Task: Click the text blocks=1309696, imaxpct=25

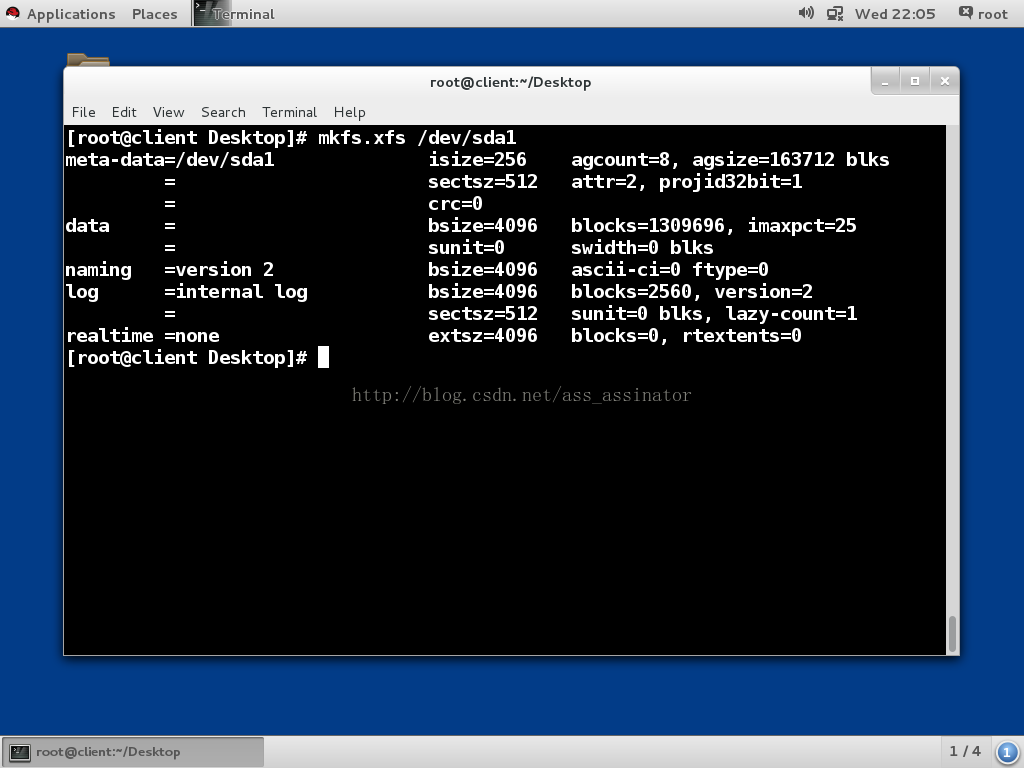Action: [714, 226]
